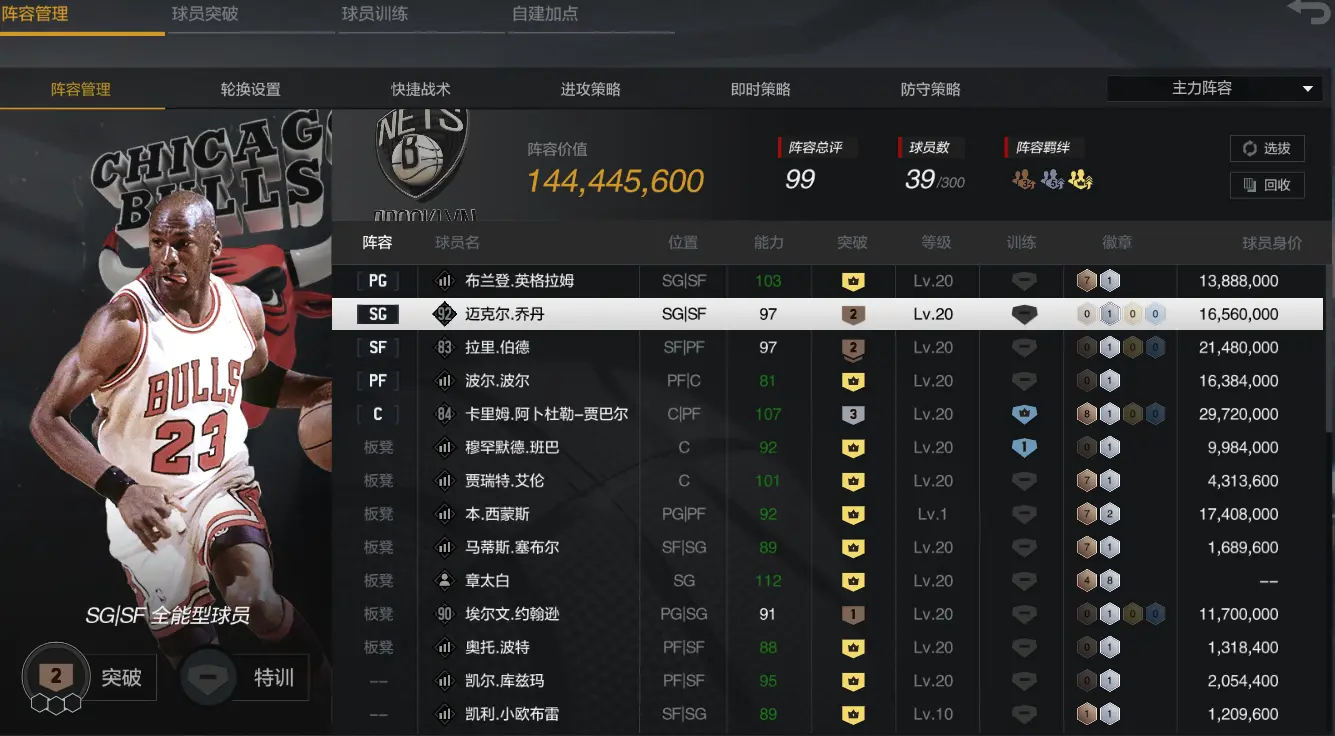Click the 回收 recycle button

pos(1267,185)
